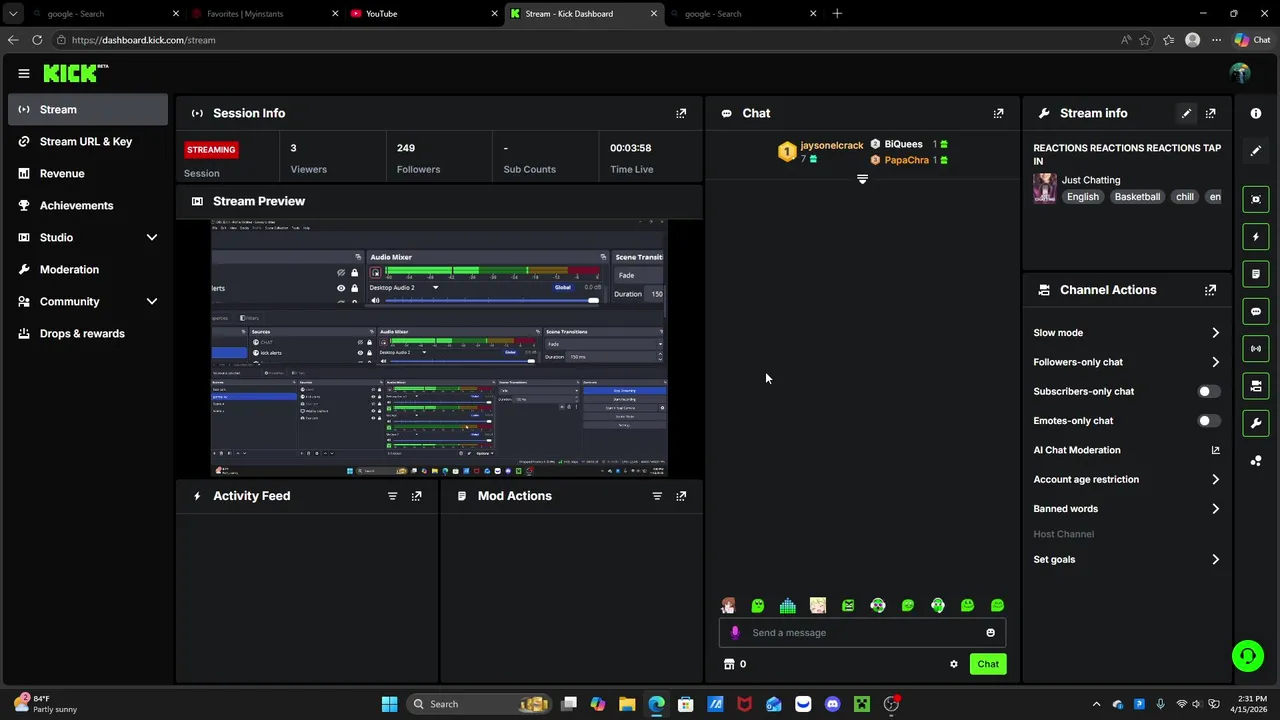
Task: Click the Send a message field
Action: (x=862, y=633)
